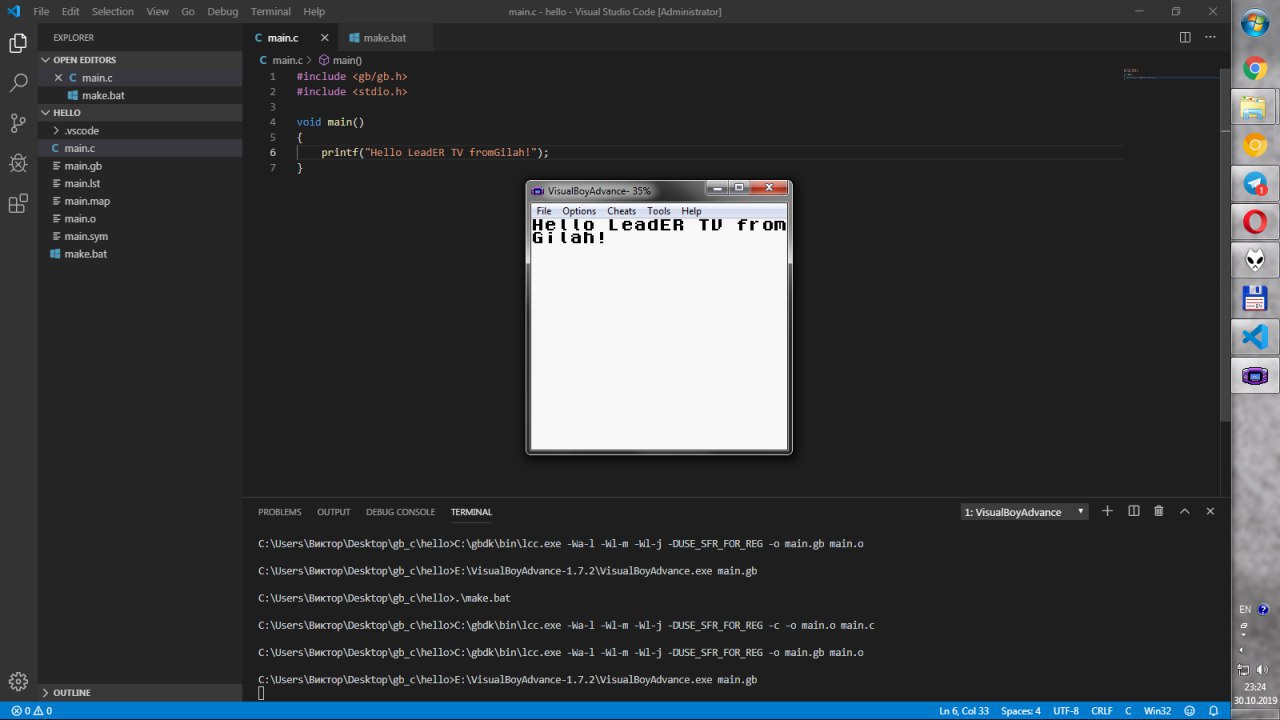Kill the terminal with trash icon
This screenshot has width=1280, height=720.
tap(1159, 511)
